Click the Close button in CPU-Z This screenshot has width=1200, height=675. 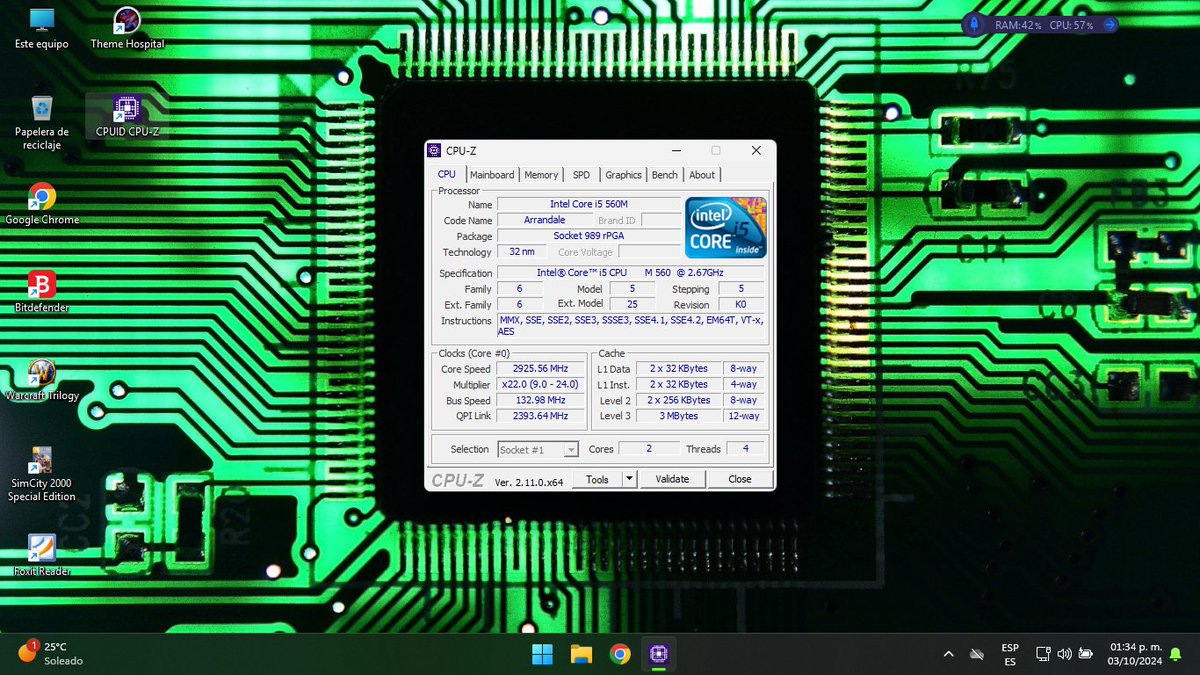740,479
